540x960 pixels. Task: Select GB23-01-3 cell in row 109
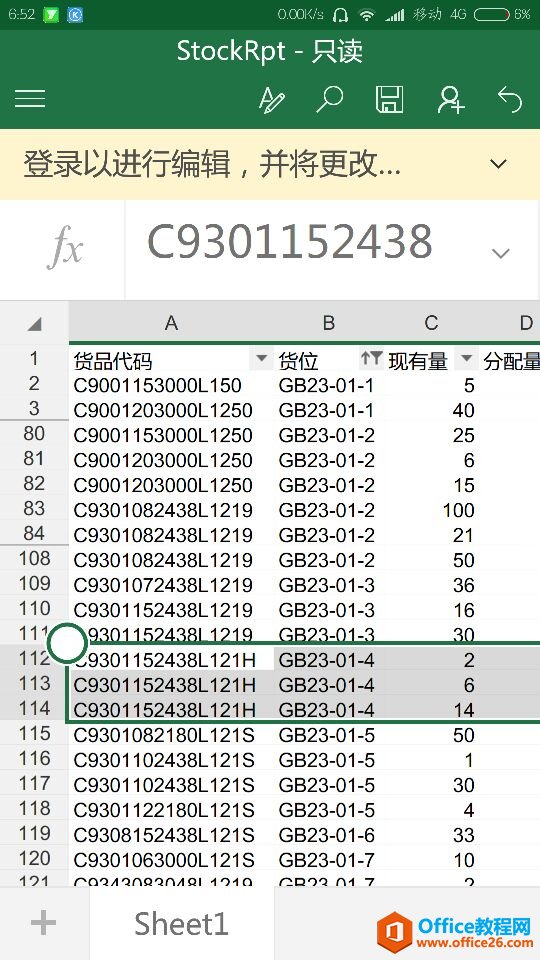[329, 586]
